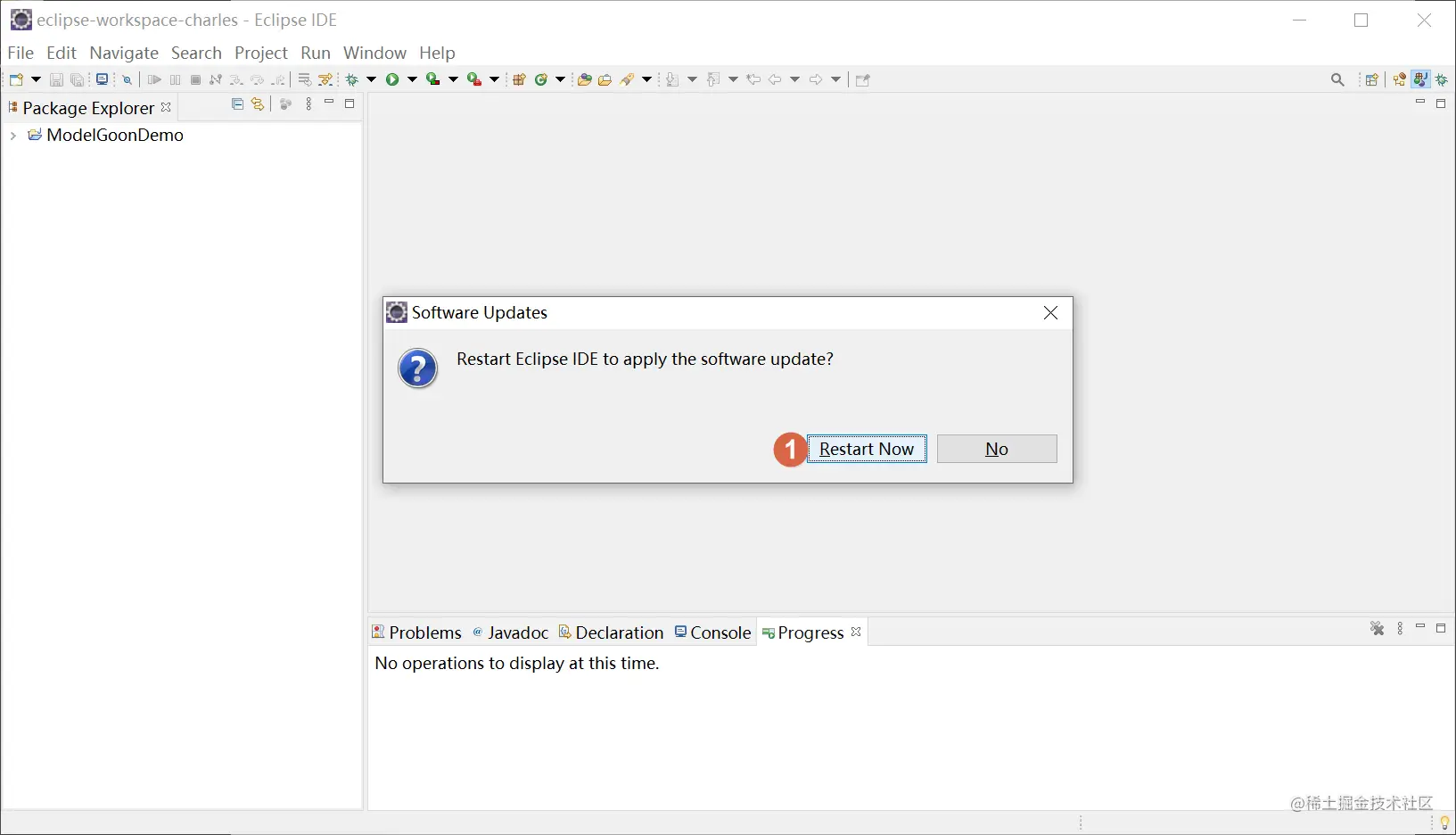The height and width of the screenshot is (835, 1456).
Task: Click the Back navigation arrow
Action: [x=775, y=79]
